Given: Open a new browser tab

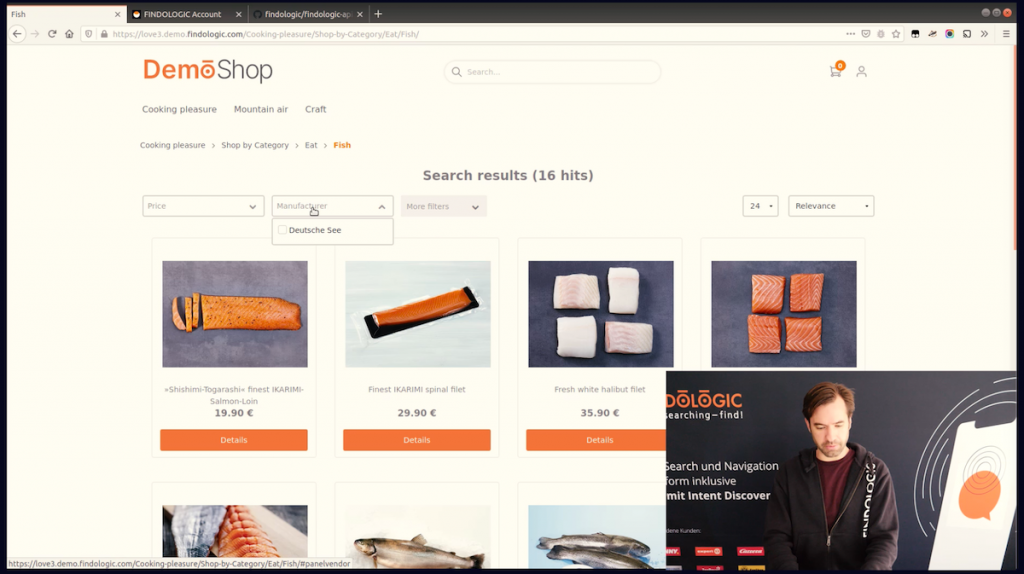Looking at the screenshot, I should tap(378, 14).
